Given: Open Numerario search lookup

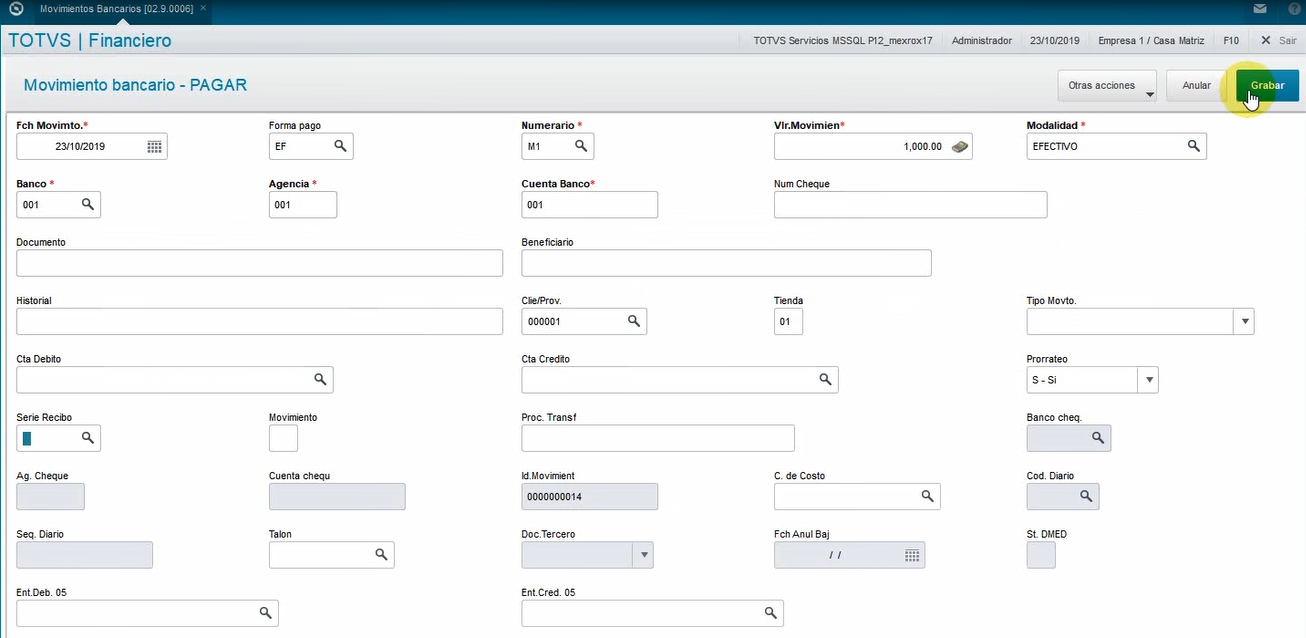Looking at the screenshot, I should point(581,146).
